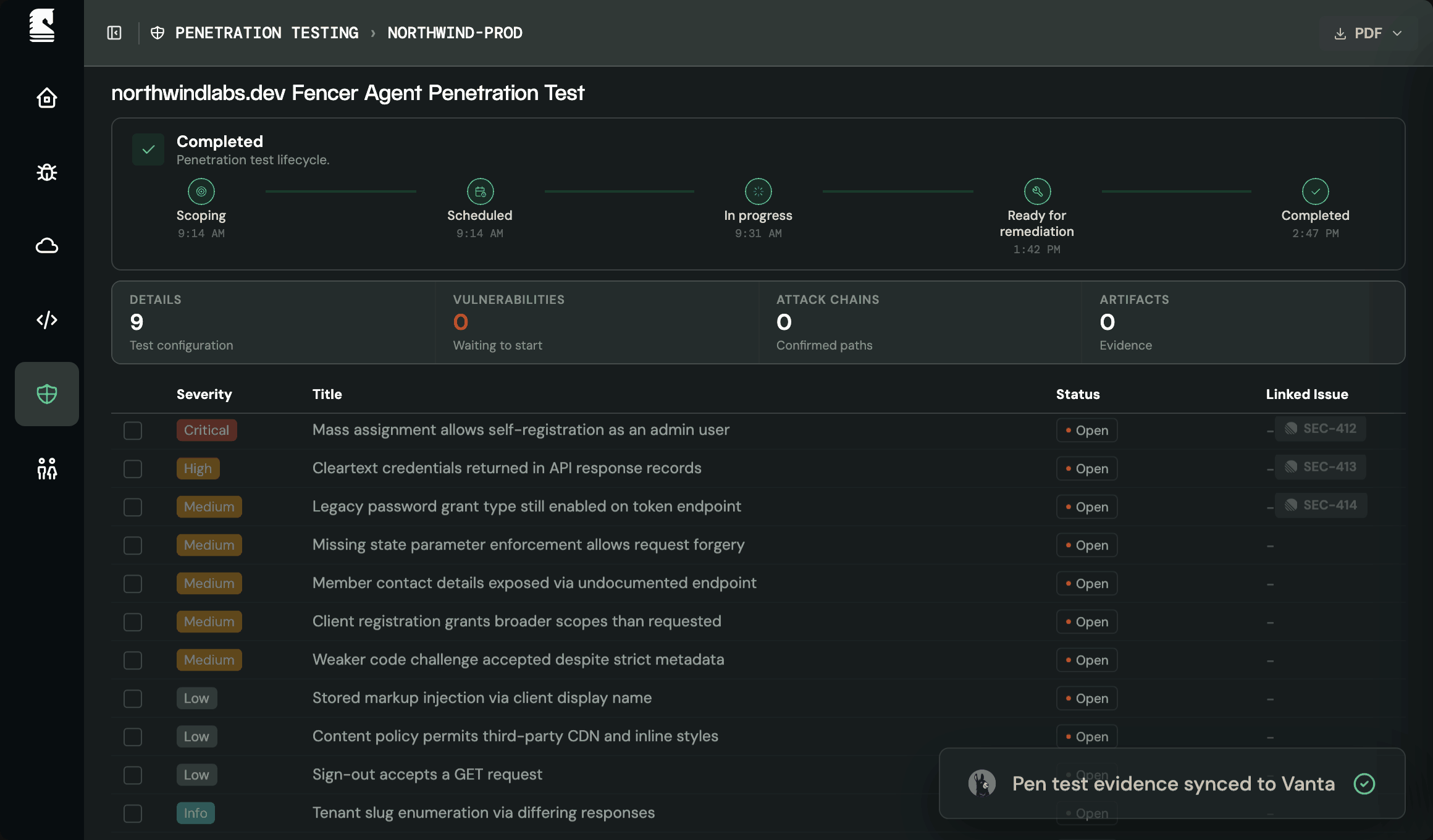Click the Scheduled stage calendar icon
Image resolution: width=1433 pixels, height=840 pixels.
481,191
